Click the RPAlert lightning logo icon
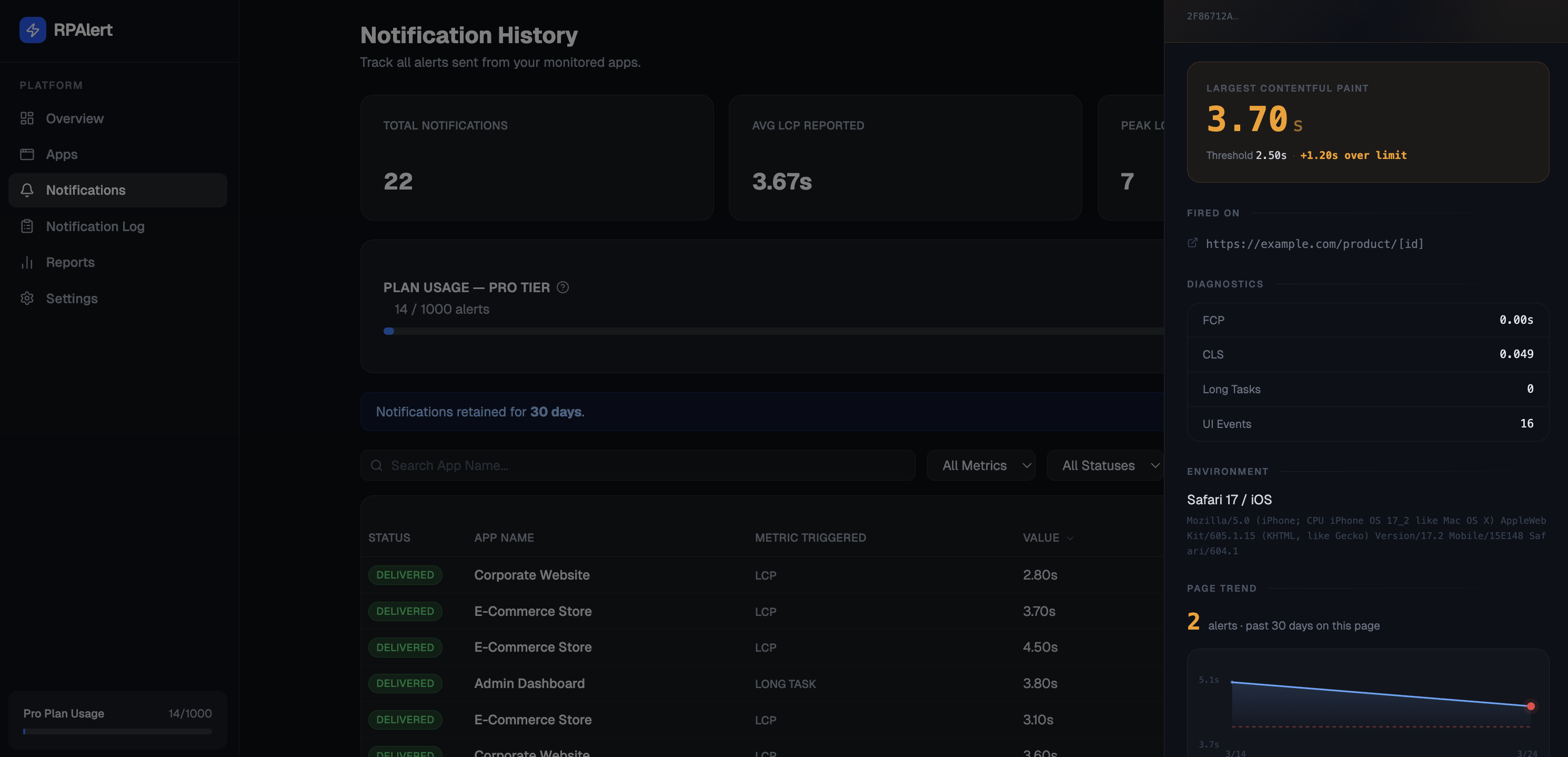Screen dimensions: 1568x757 [x=32, y=30]
